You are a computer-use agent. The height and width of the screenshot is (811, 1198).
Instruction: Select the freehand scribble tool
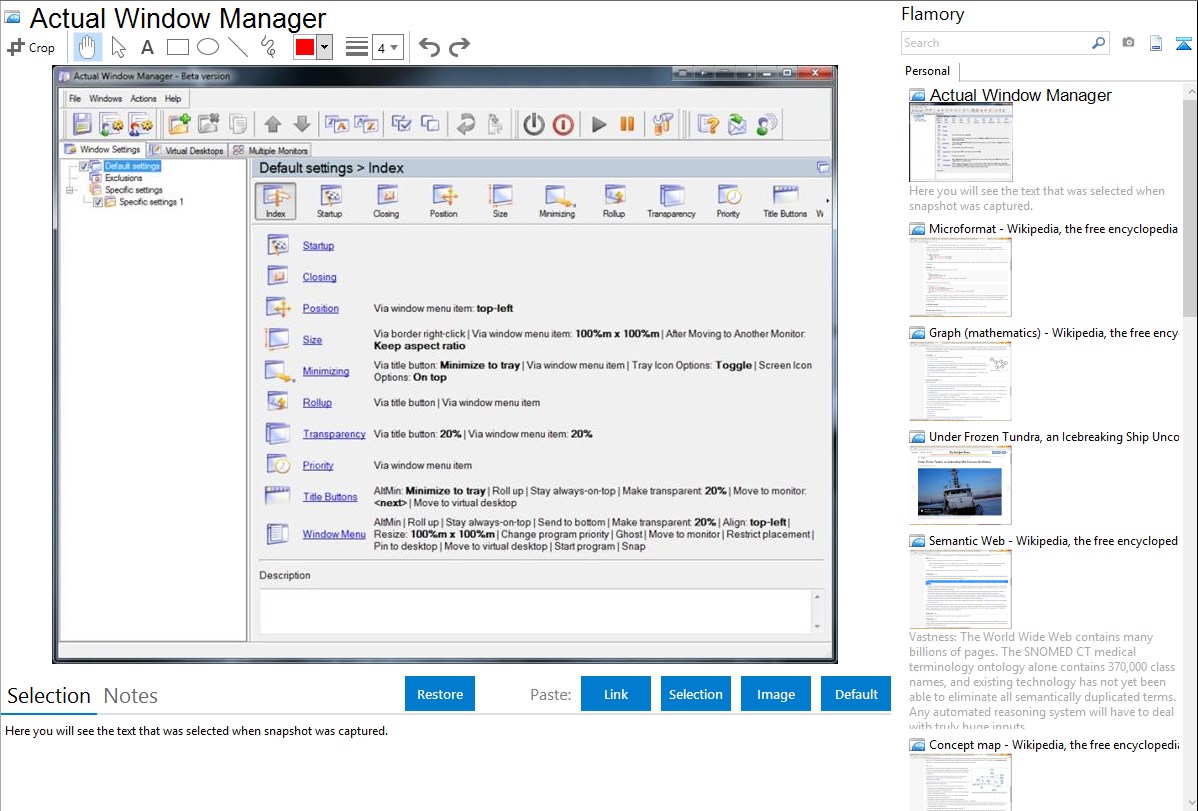[x=268, y=47]
